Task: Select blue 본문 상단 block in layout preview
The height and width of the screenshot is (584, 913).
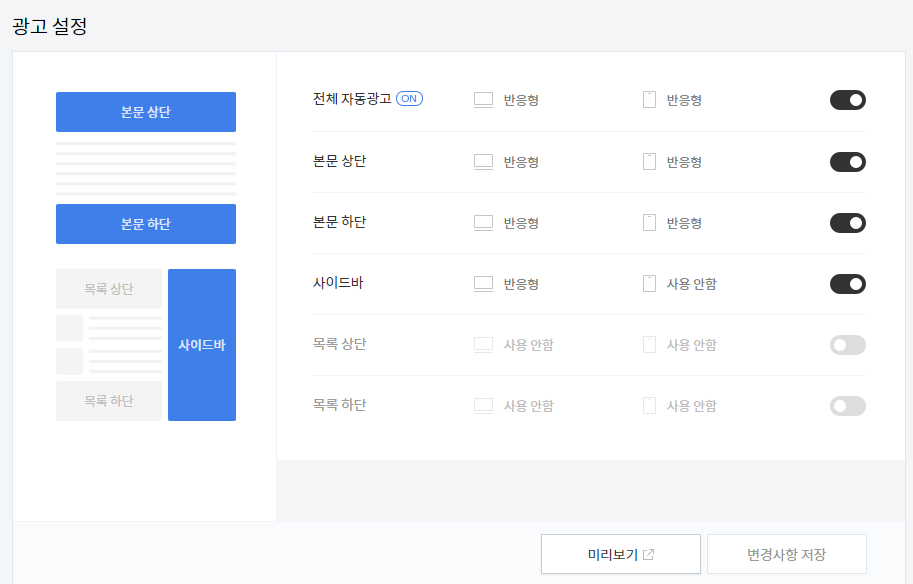Action: 146,112
